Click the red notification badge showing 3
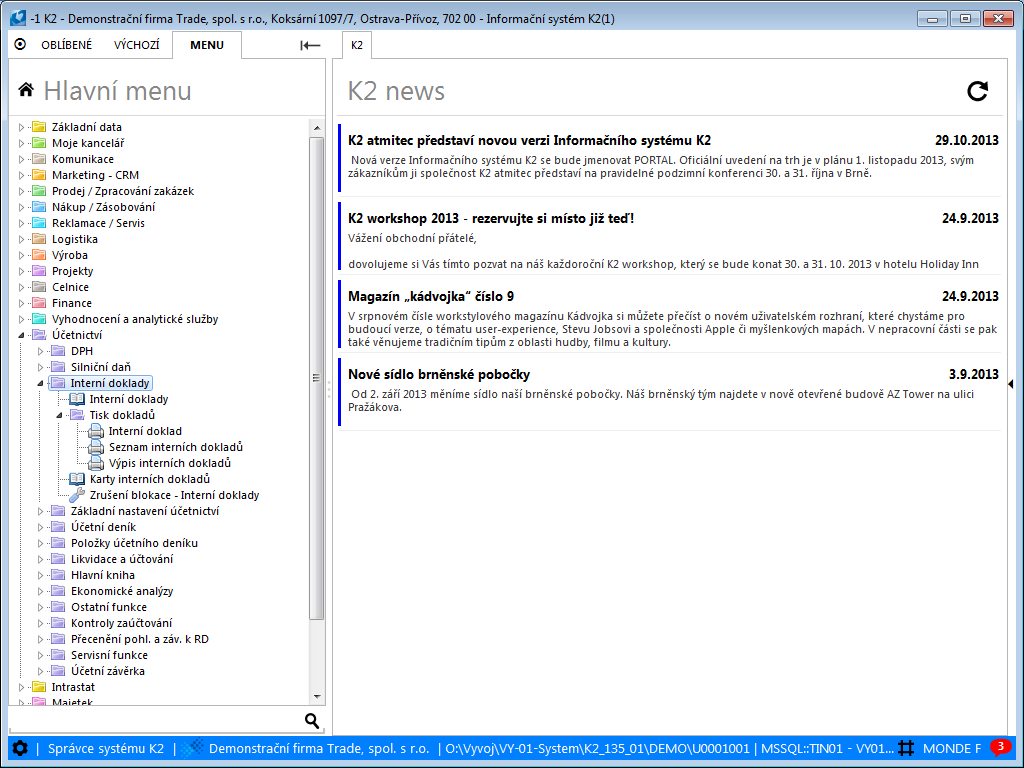Image resolution: width=1024 pixels, height=768 pixels. 1000,746
